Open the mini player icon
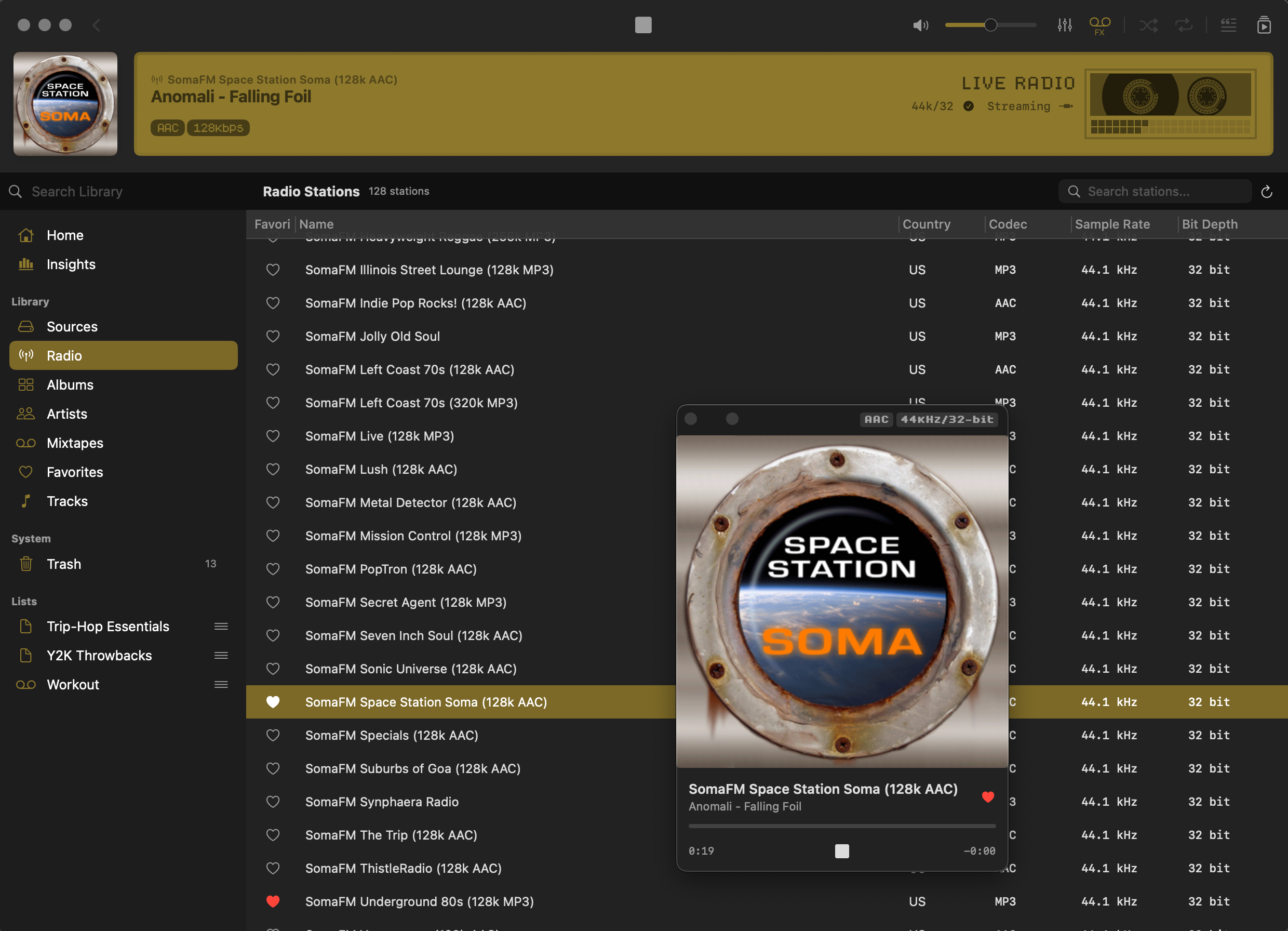The image size is (1288, 931). [1264, 25]
